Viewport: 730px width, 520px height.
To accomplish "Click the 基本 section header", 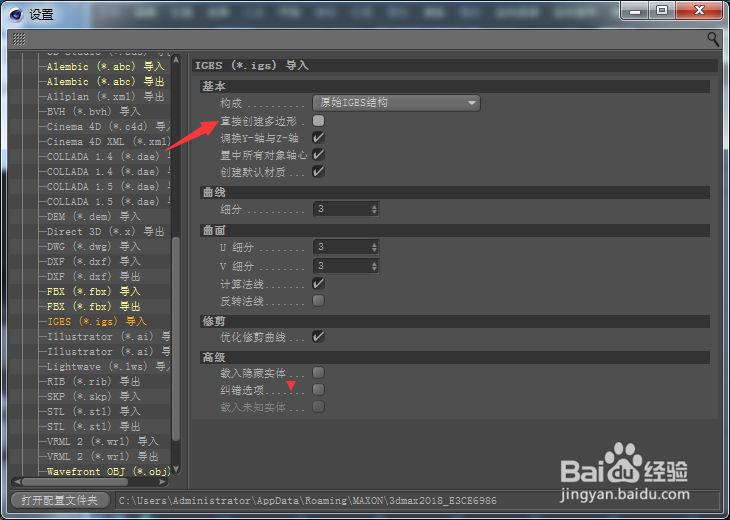I will pos(455,86).
